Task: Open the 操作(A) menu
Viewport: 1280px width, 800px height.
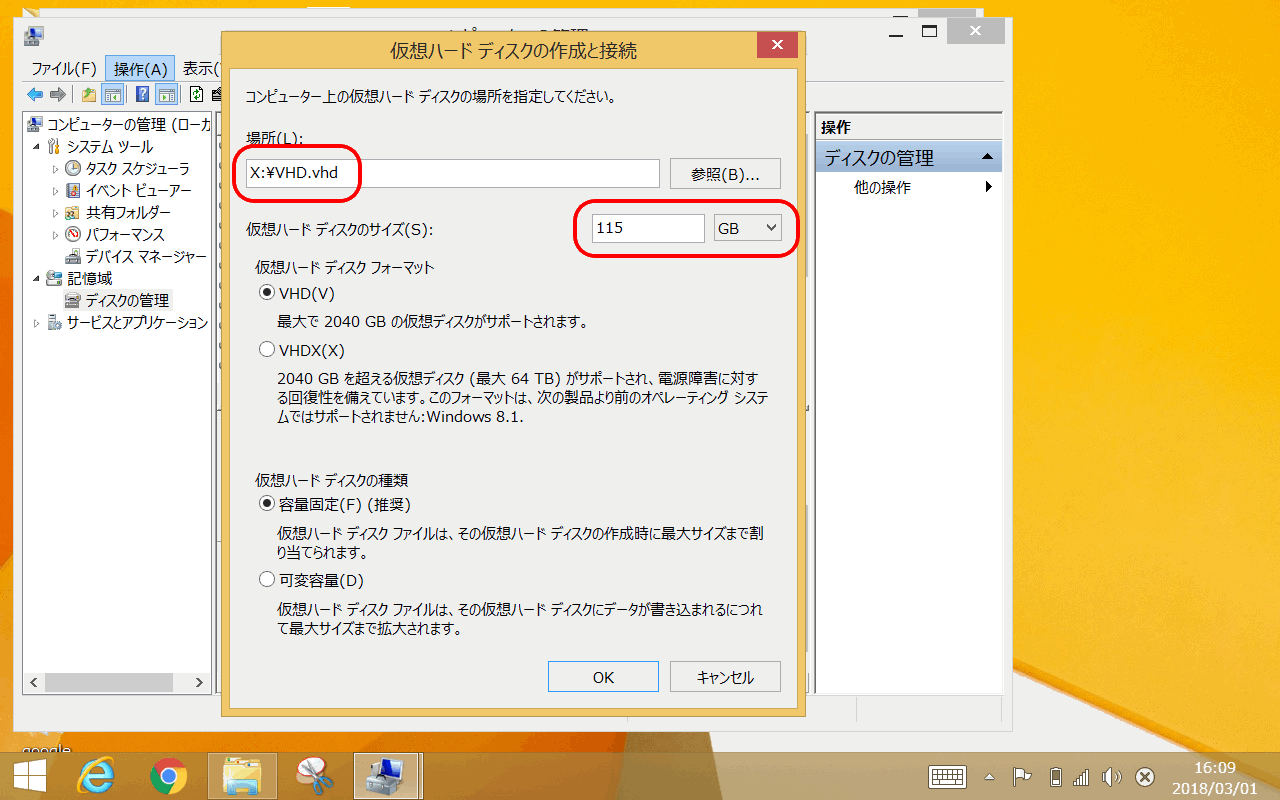Action: tap(140, 69)
